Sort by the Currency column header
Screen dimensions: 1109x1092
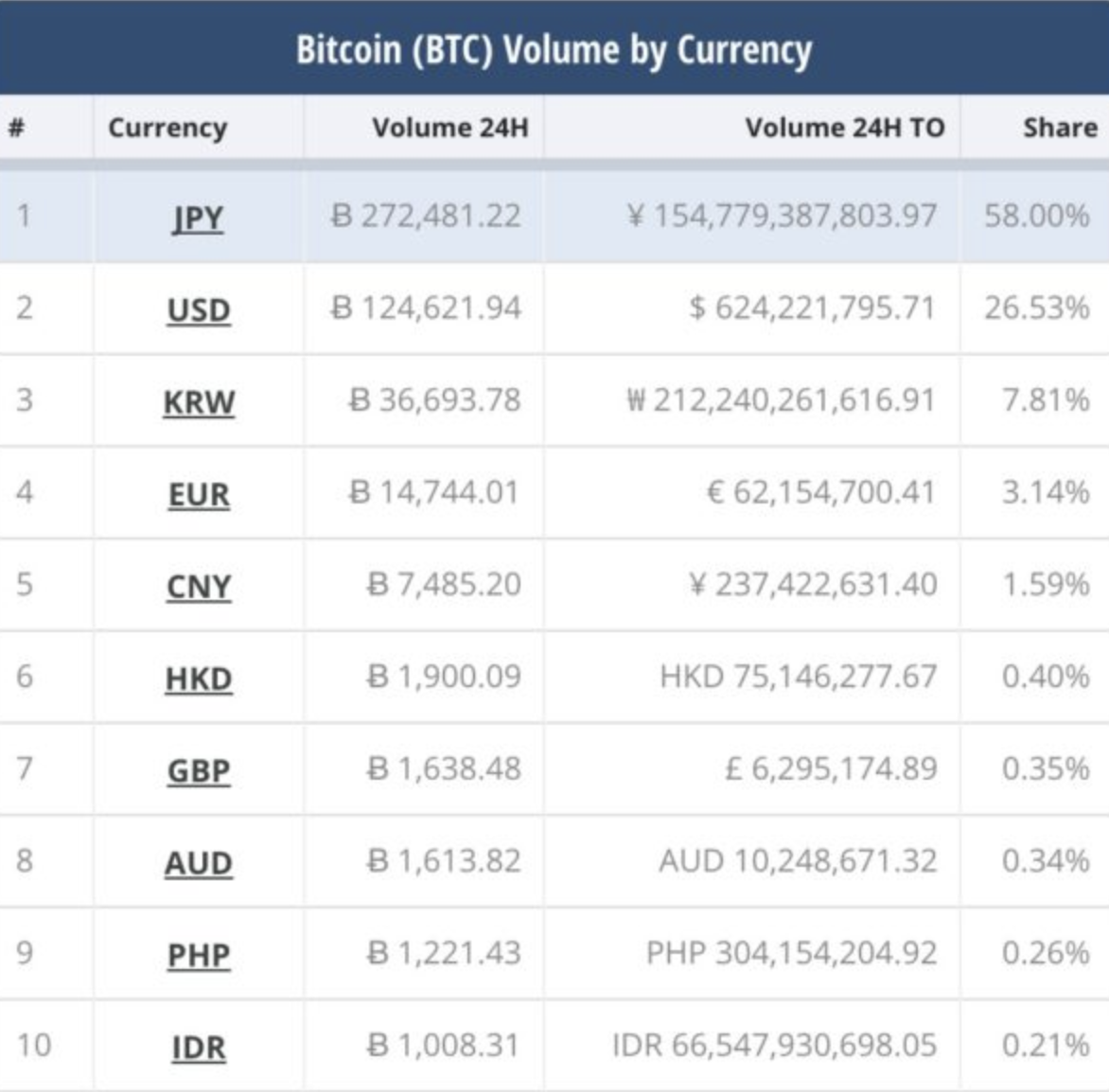pyautogui.click(x=167, y=128)
